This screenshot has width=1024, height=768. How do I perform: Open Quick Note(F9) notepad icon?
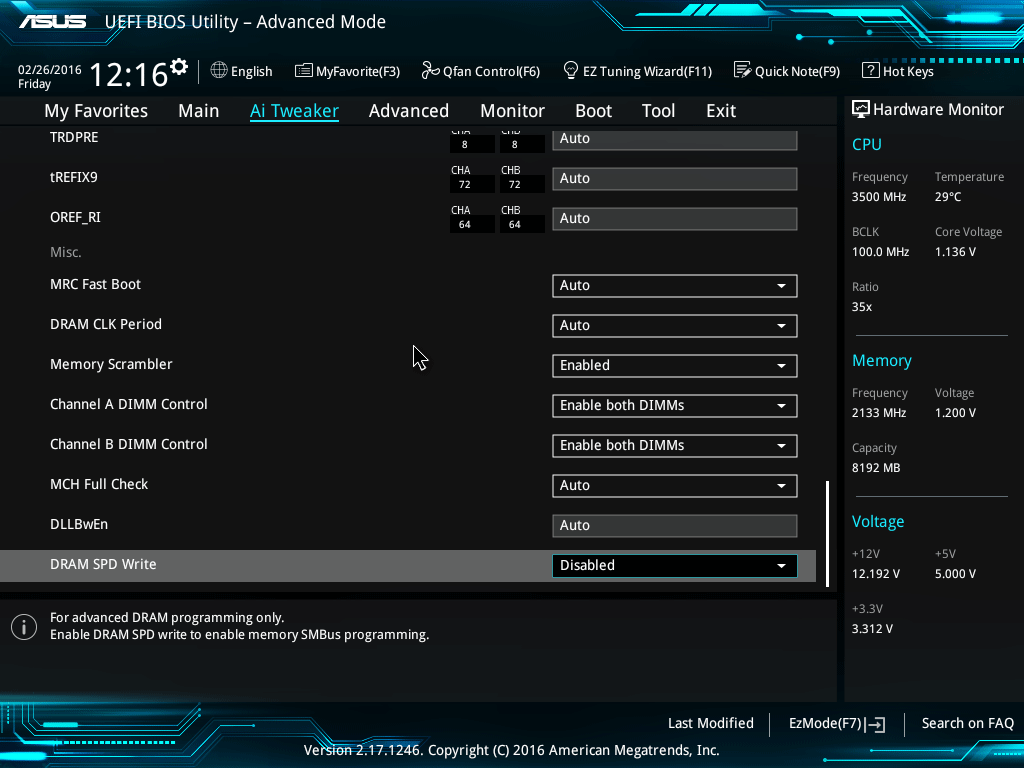point(742,71)
